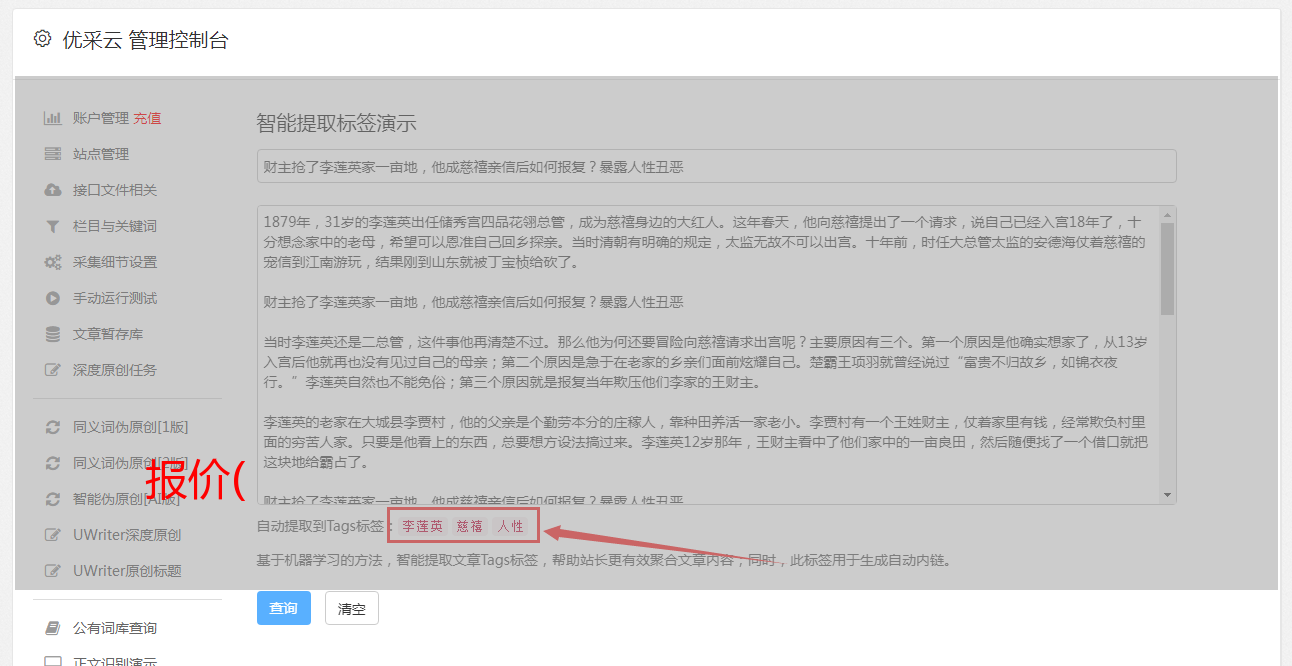Click the funnel icon for 栏目与关键词

coord(53,226)
